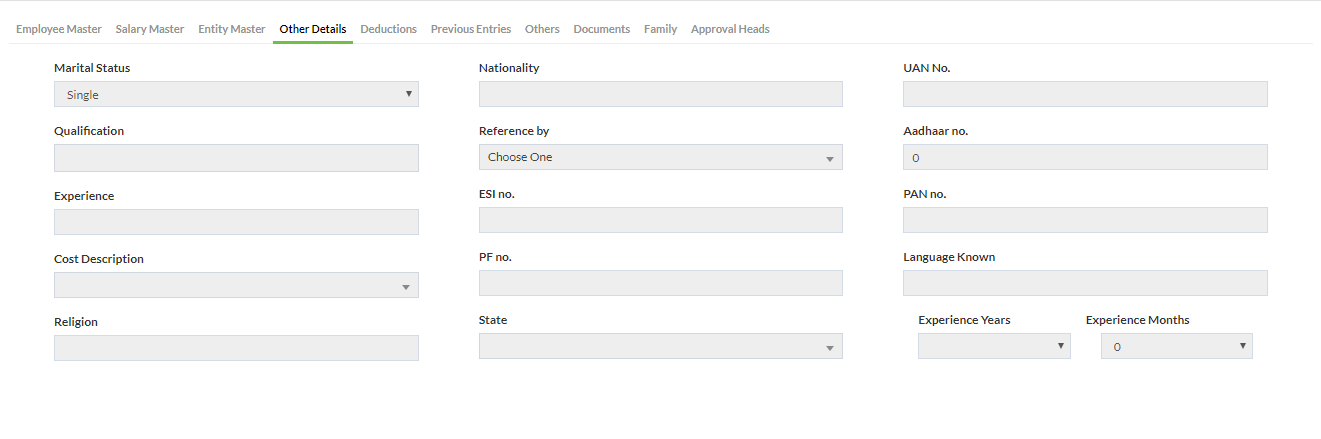Open the Entity Master tab
The image size is (1321, 439).
point(232,29)
